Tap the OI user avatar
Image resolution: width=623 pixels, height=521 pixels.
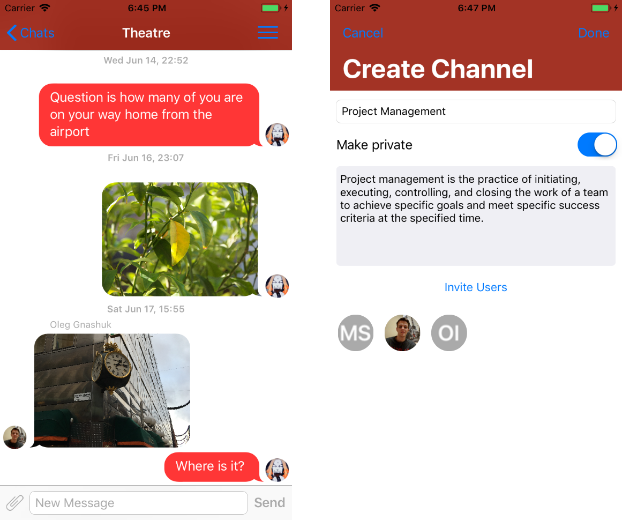click(x=449, y=333)
